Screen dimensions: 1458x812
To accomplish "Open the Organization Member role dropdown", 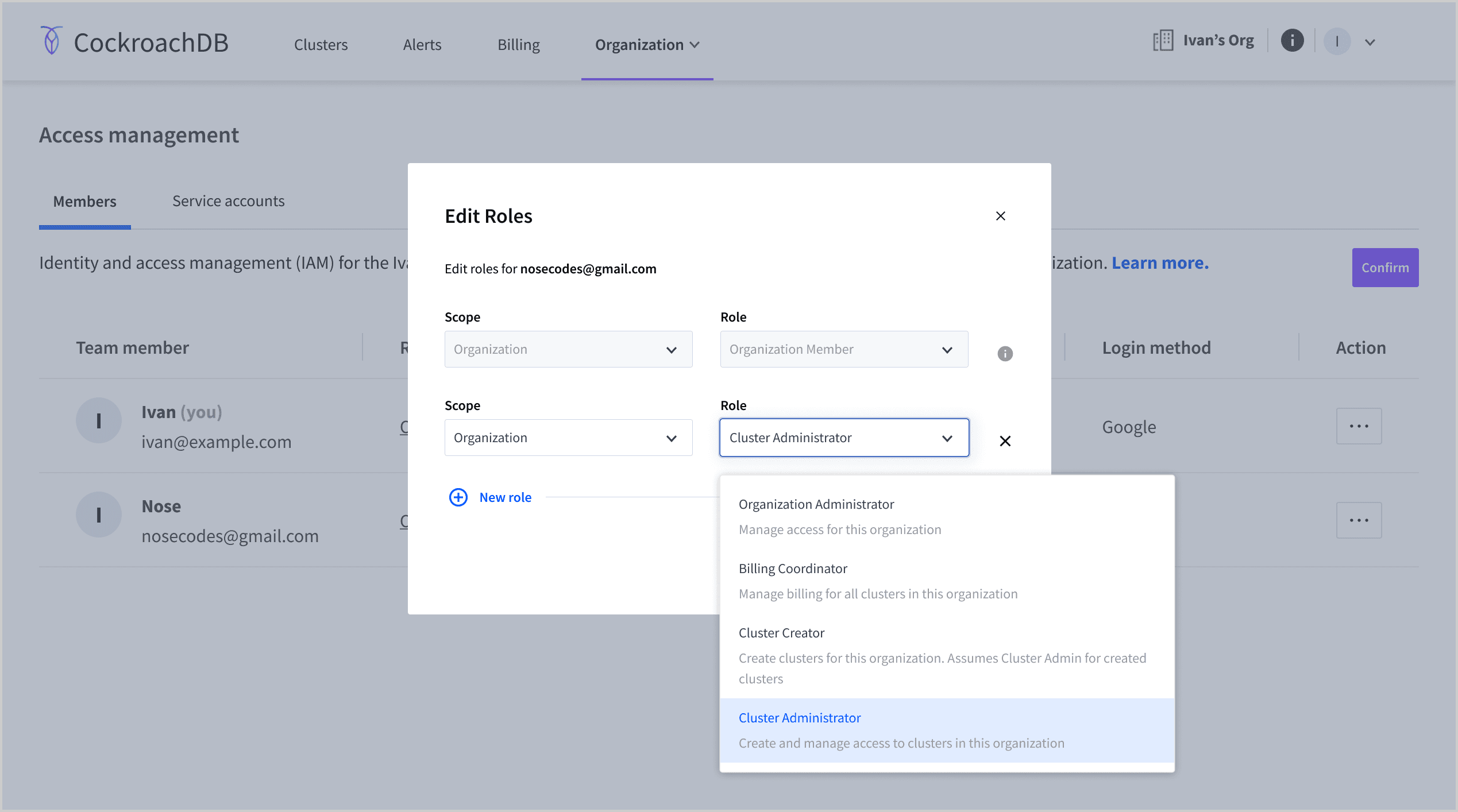I will click(x=844, y=349).
